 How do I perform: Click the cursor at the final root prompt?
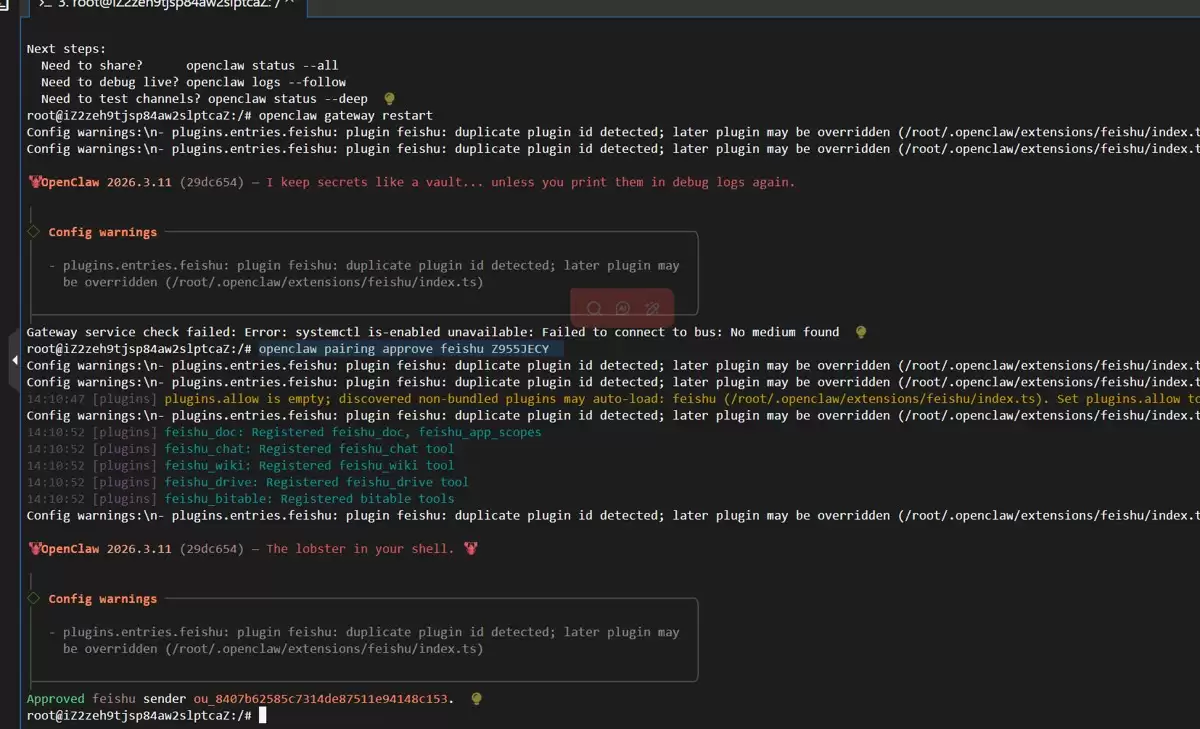point(263,716)
